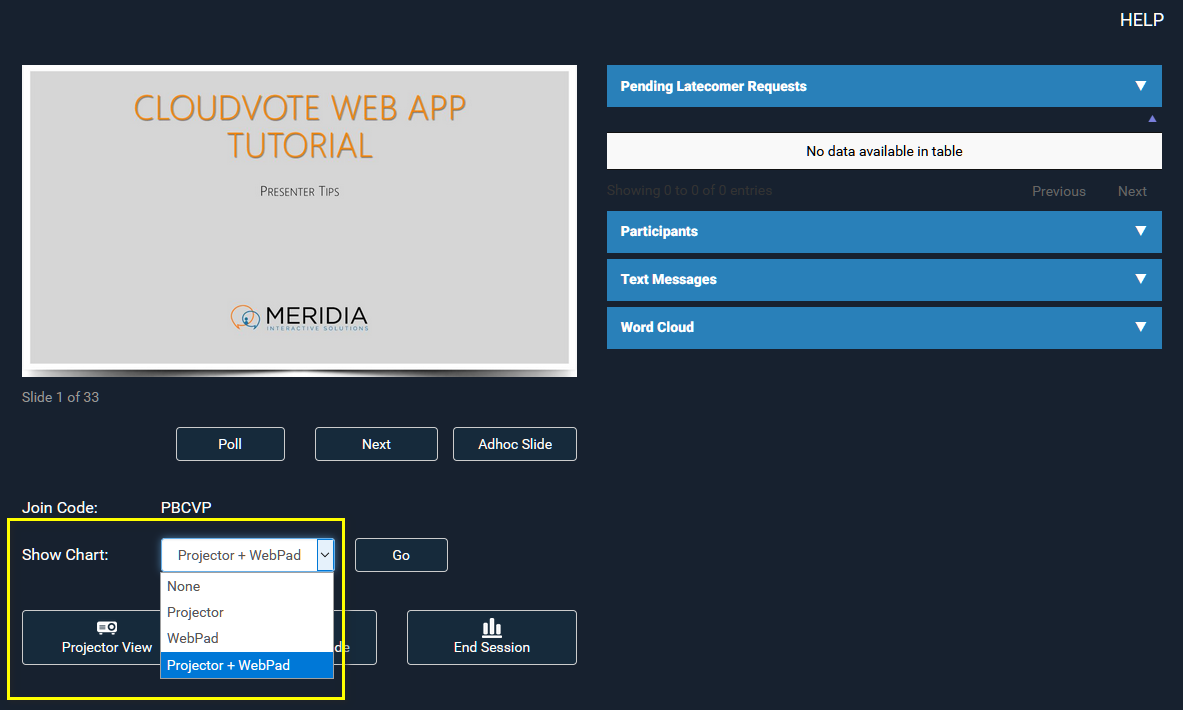
Task: Click the Poll button
Action: 230,444
